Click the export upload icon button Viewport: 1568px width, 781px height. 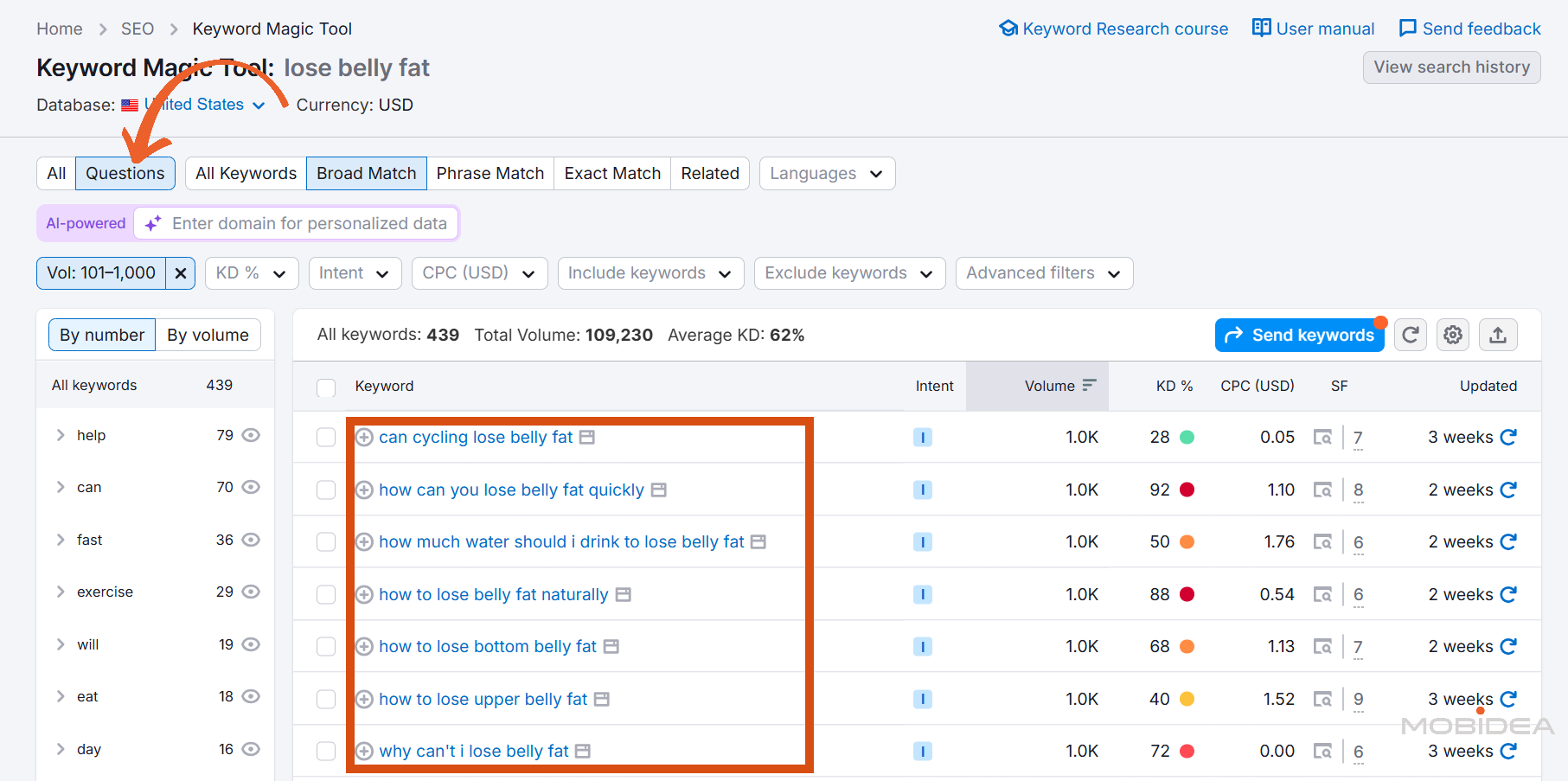click(1498, 335)
